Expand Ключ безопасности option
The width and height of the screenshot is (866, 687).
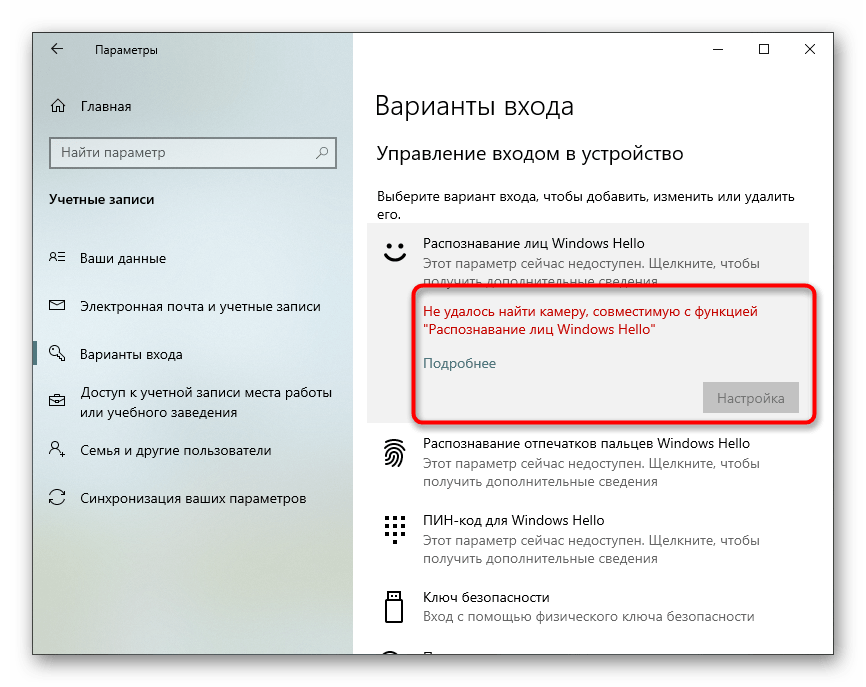coord(588,607)
